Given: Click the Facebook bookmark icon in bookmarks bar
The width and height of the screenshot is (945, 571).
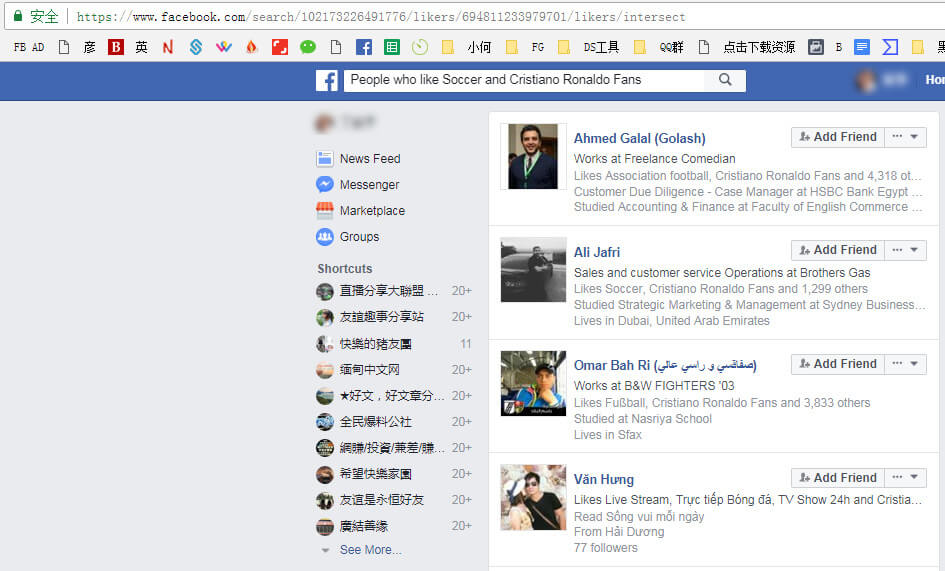Looking at the screenshot, I should 364,47.
